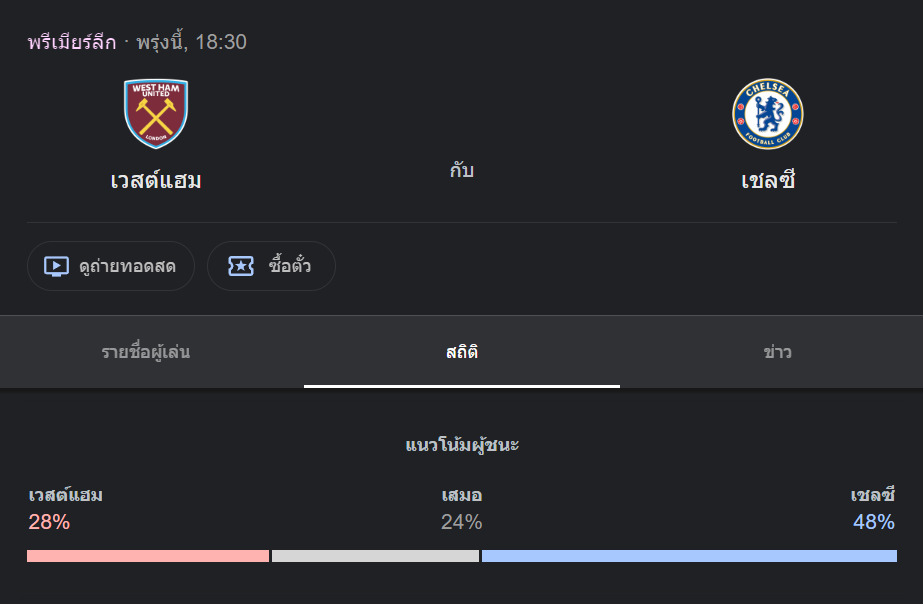Image resolution: width=923 pixels, height=604 pixels.
Task: Click the live broadcast TV icon
Action: (57, 266)
